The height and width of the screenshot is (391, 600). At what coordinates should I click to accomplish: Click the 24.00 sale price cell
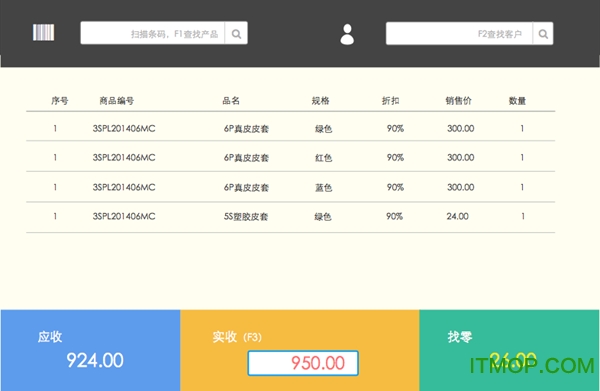(x=458, y=217)
